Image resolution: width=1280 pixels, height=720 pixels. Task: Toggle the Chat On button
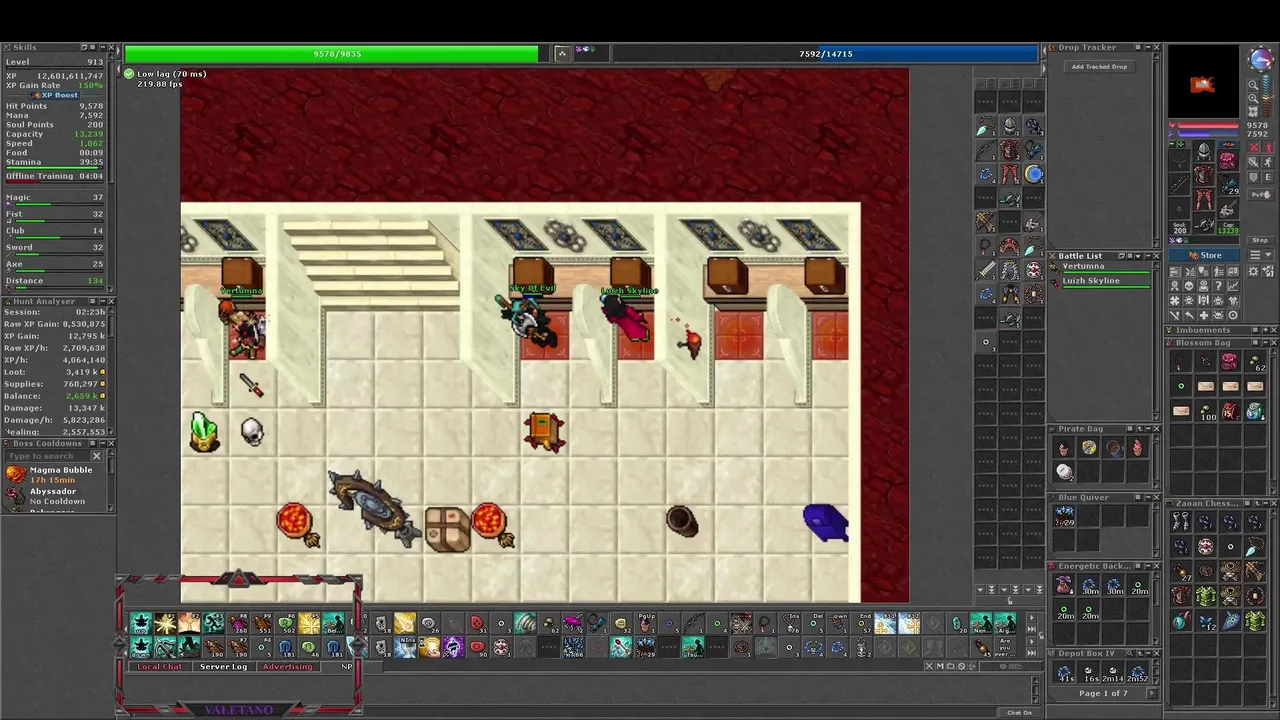1020,712
